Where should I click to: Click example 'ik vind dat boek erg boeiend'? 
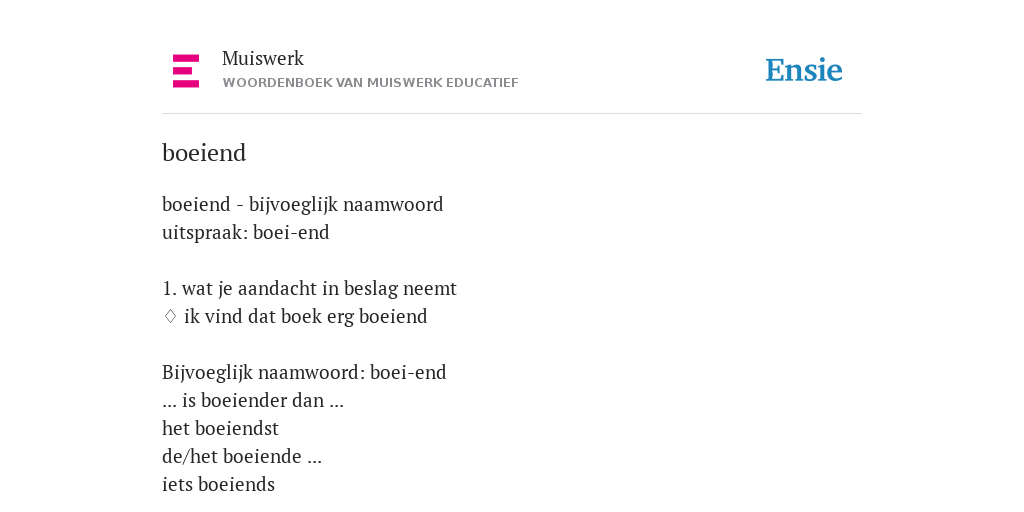pyautogui.click(x=306, y=316)
